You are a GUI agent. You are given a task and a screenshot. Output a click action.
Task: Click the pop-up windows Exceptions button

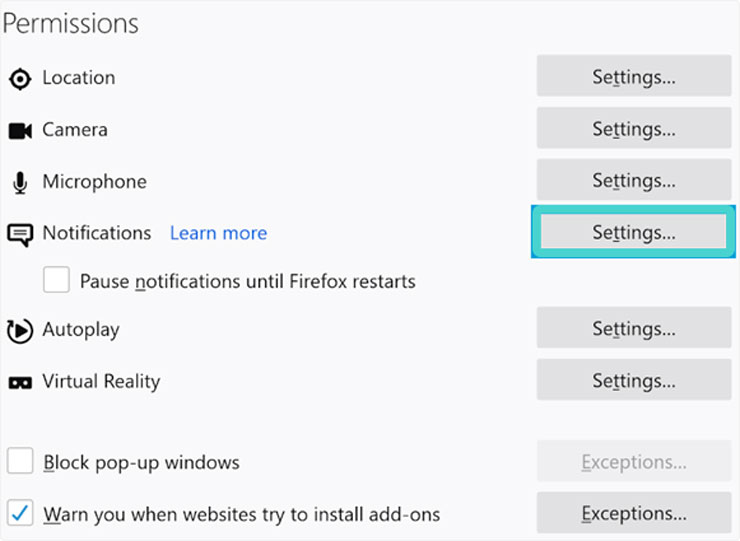coord(634,461)
